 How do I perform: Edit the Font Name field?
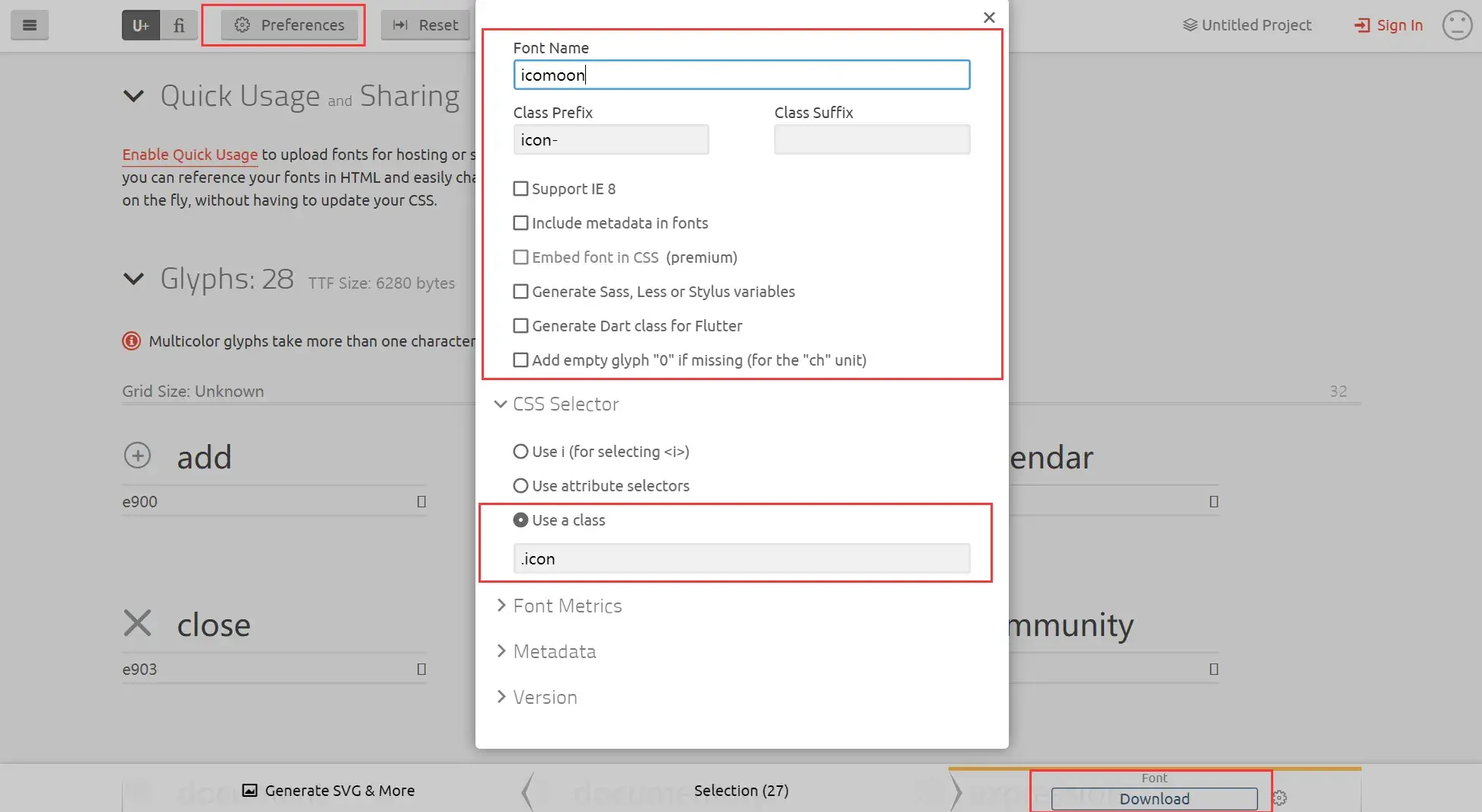click(x=741, y=75)
